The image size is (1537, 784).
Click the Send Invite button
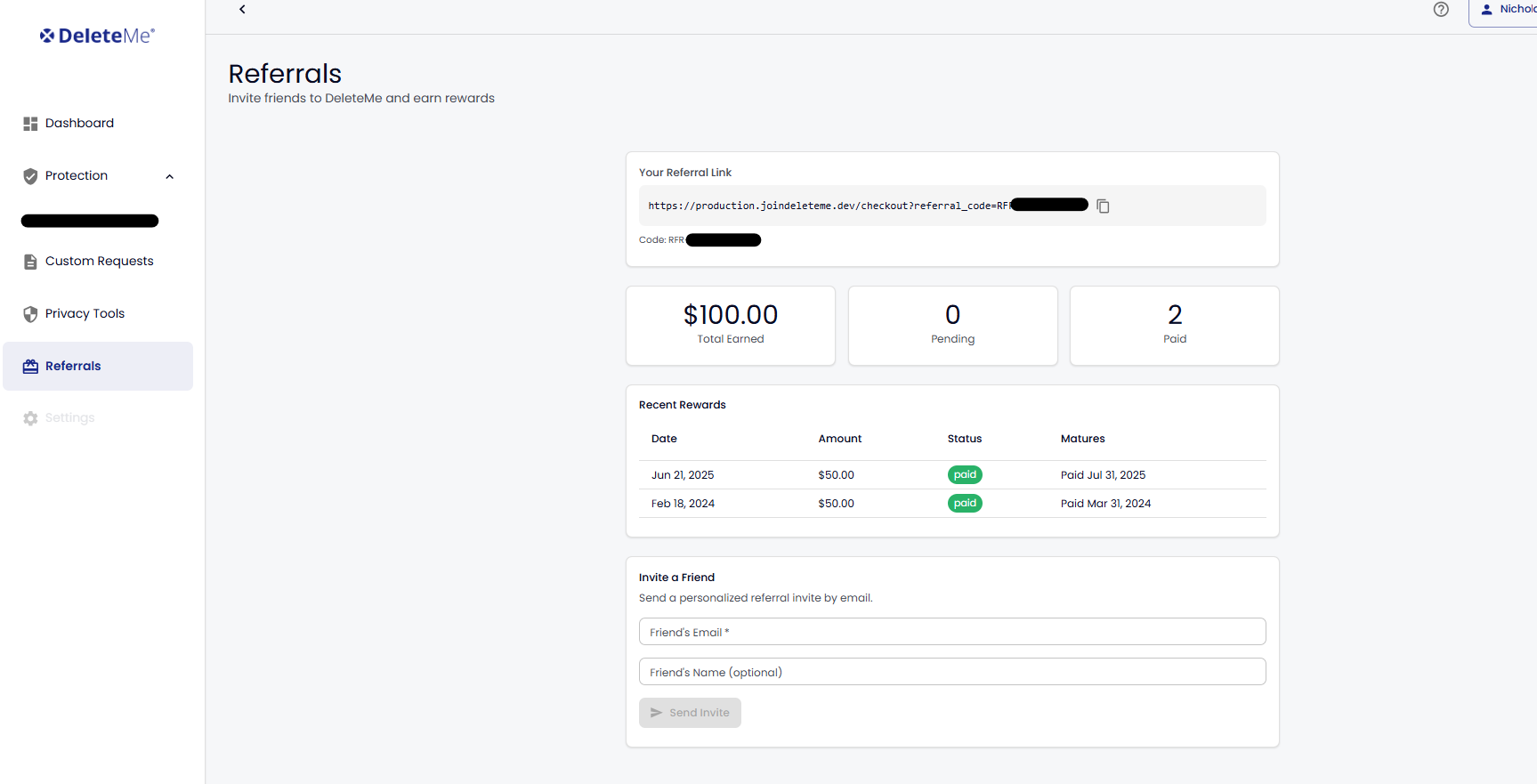coord(690,713)
